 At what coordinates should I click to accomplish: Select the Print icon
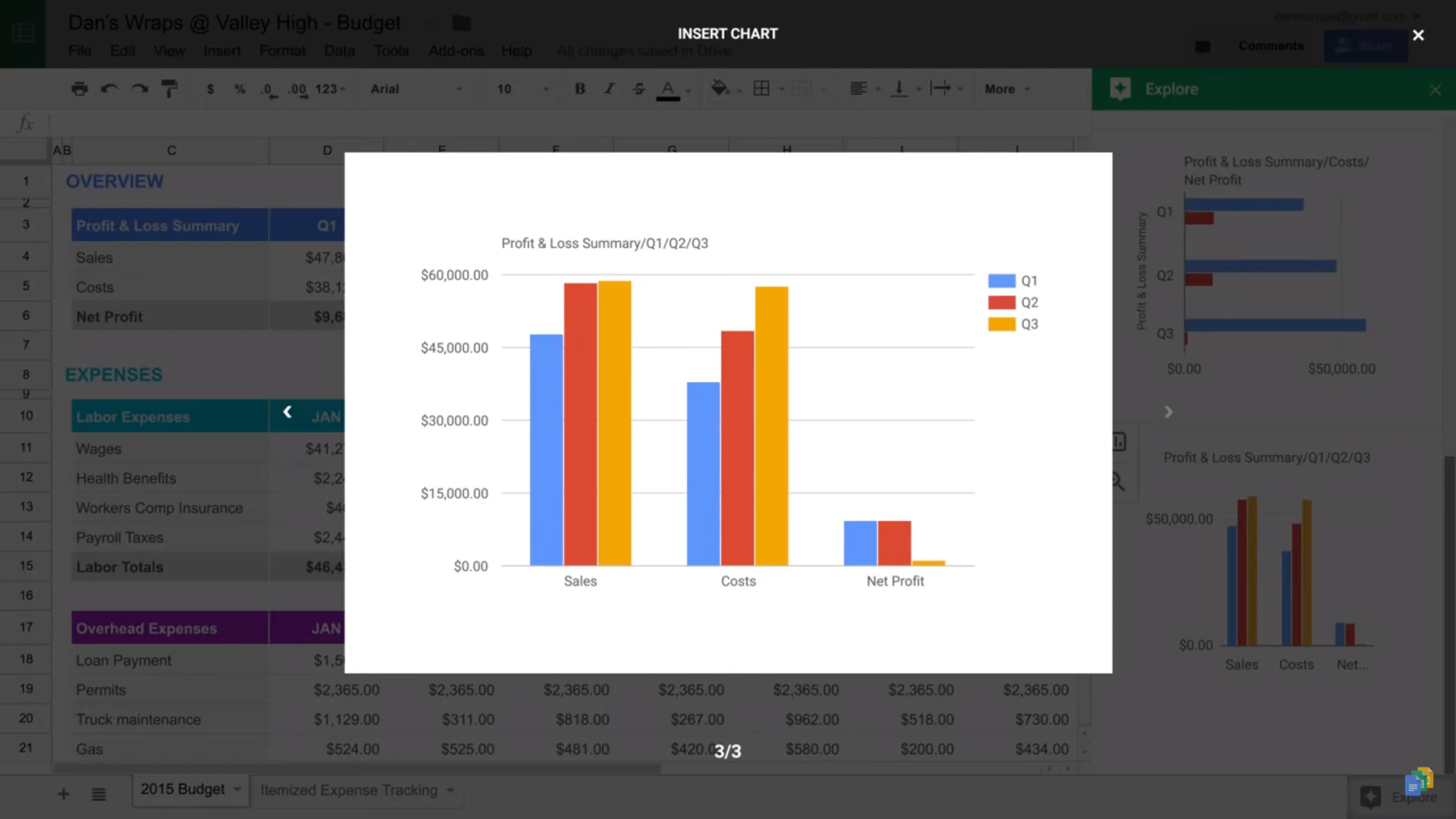tap(79, 89)
